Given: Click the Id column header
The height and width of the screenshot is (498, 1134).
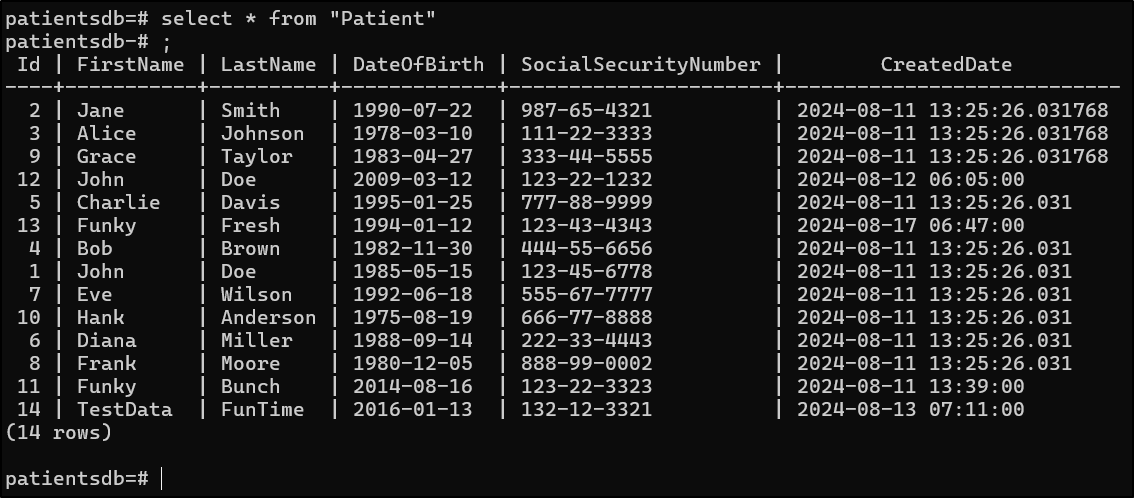Looking at the screenshot, I should coord(29,65).
